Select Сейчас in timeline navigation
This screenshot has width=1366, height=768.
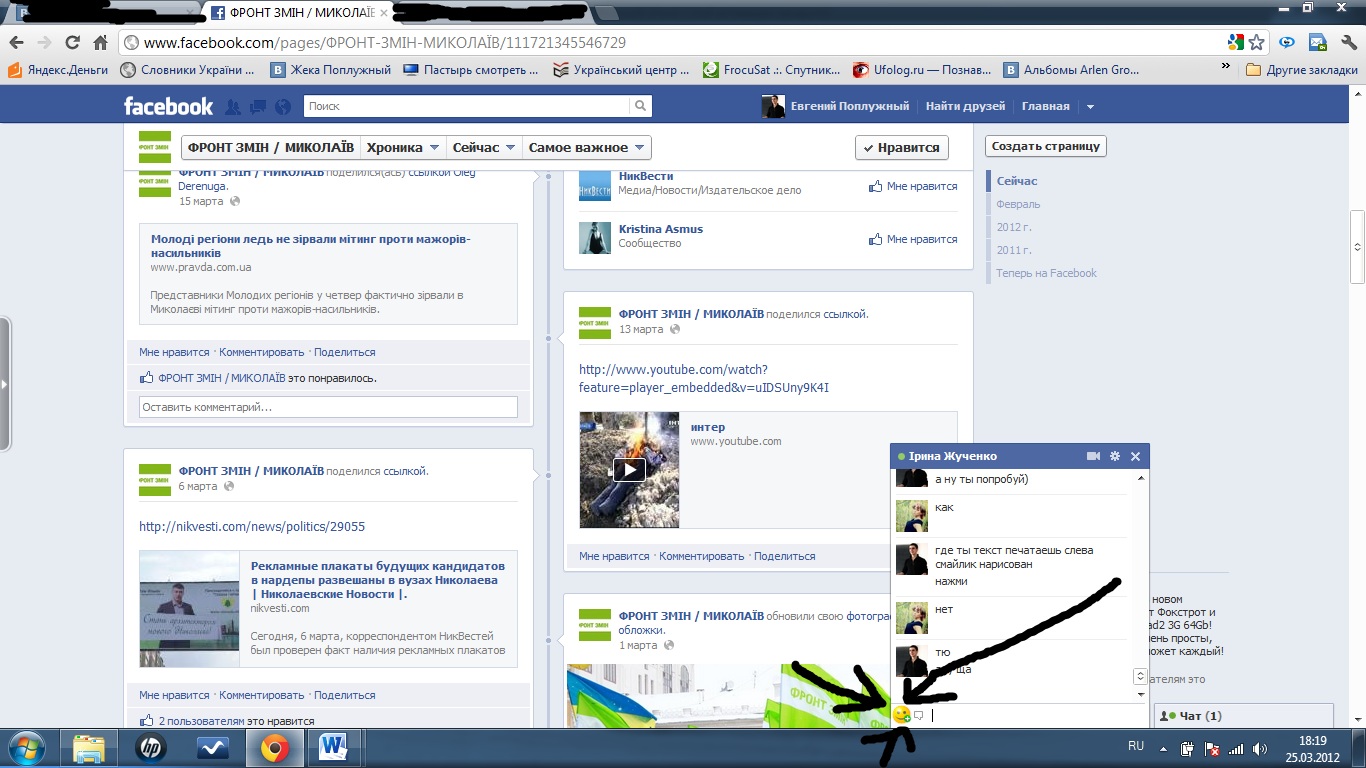pyautogui.click(x=1017, y=181)
